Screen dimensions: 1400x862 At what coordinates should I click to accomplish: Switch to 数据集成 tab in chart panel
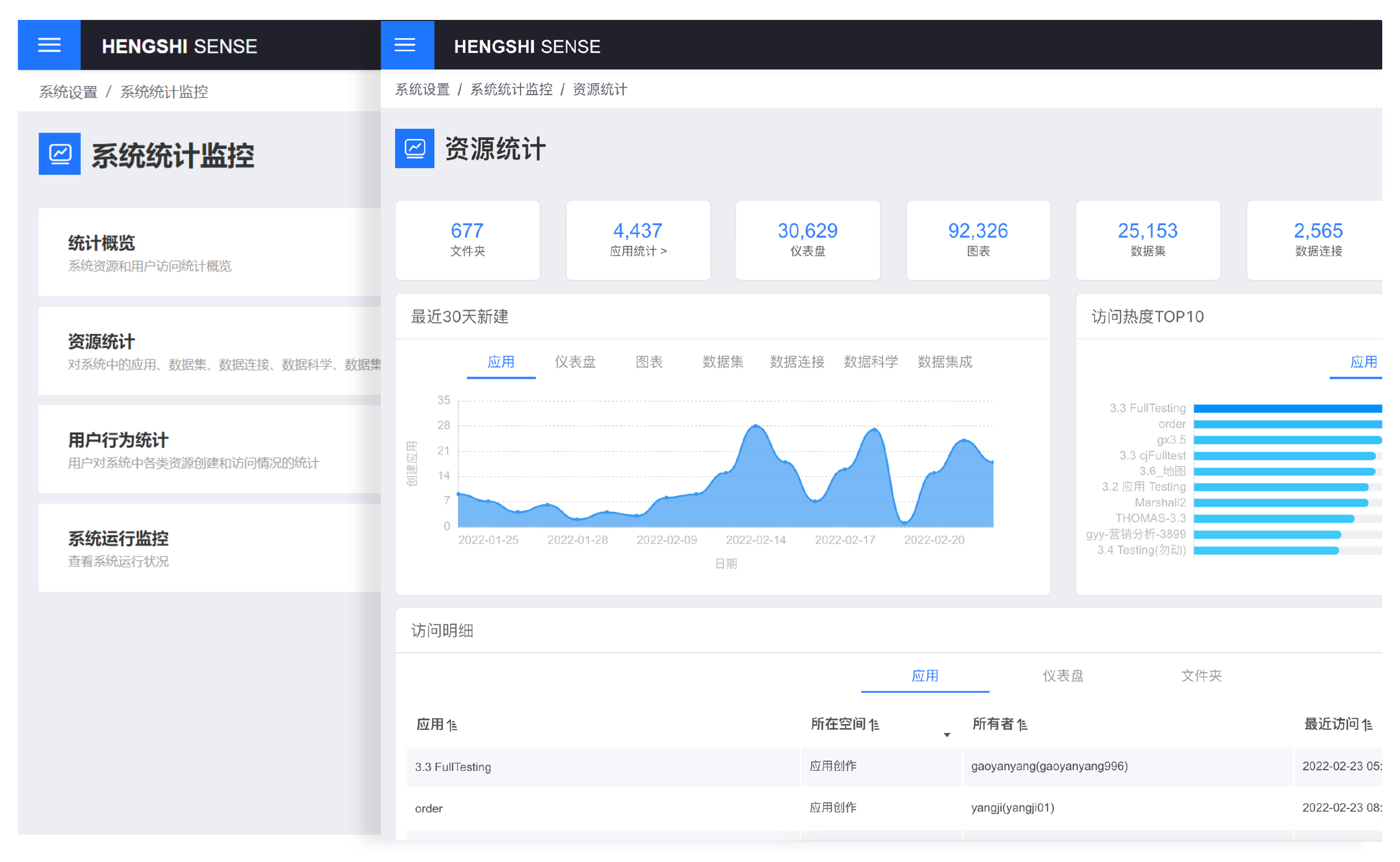point(944,362)
